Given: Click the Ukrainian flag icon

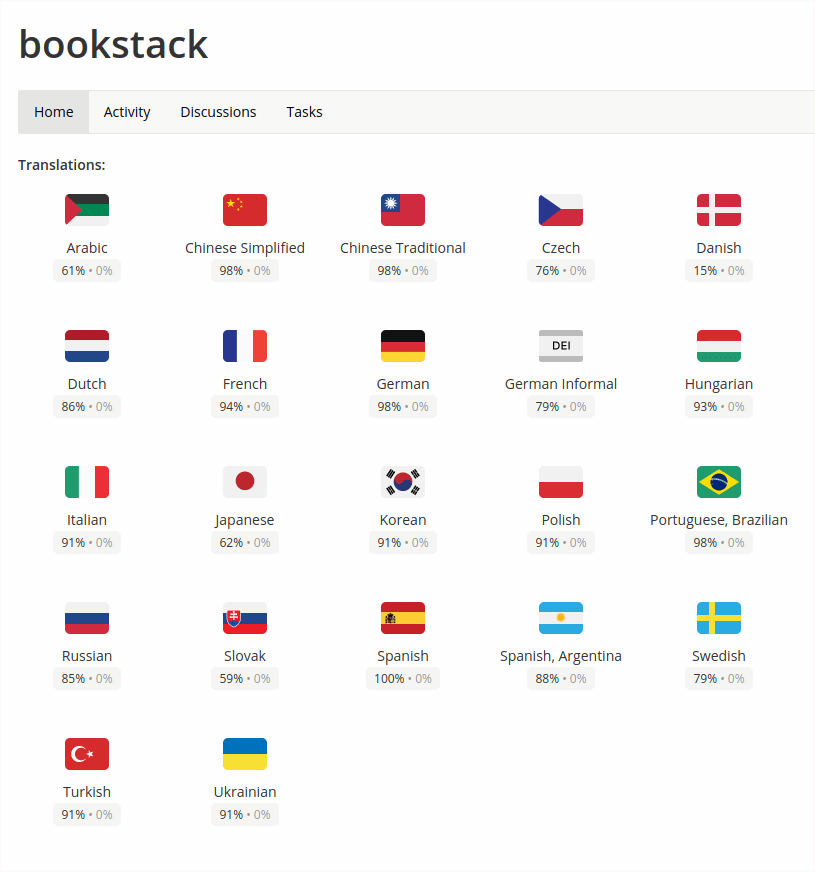Looking at the screenshot, I should (x=245, y=754).
